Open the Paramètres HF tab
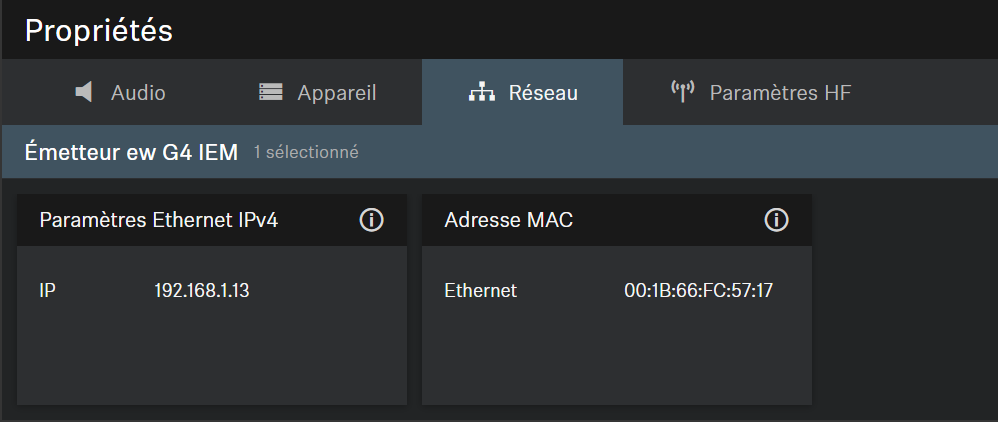The height and width of the screenshot is (422, 998). click(761, 92)
